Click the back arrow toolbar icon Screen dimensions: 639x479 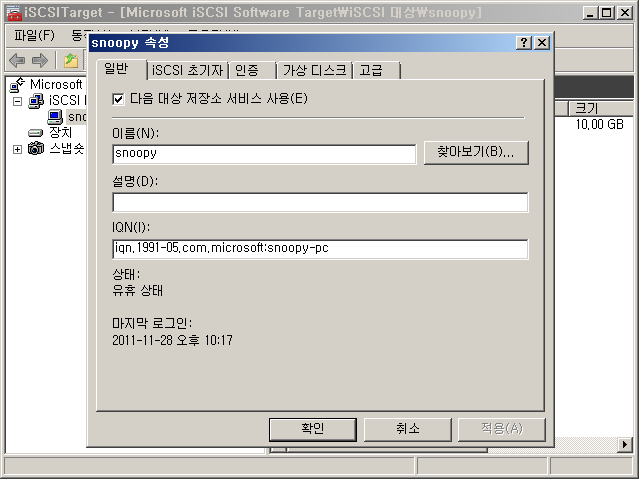17,60
